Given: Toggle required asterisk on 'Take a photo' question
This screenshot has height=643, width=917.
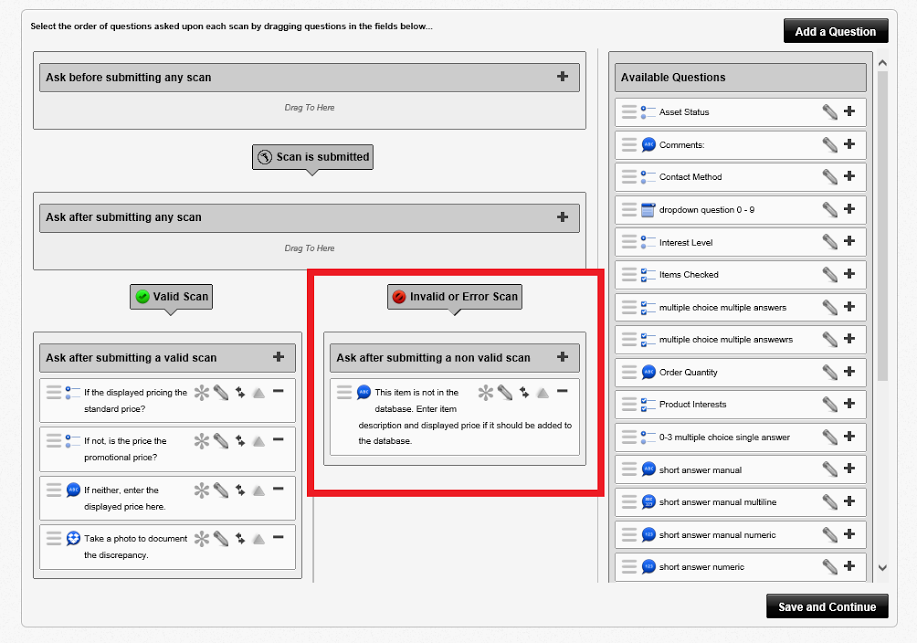Looking at the screenshot, I should [201, 539].
